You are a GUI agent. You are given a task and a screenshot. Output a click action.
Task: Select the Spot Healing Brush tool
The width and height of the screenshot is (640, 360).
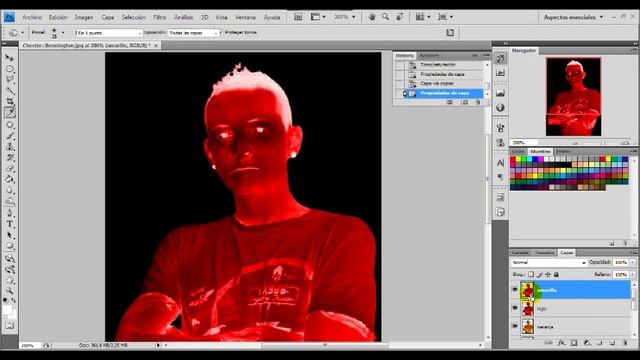(x=9, y=124)
